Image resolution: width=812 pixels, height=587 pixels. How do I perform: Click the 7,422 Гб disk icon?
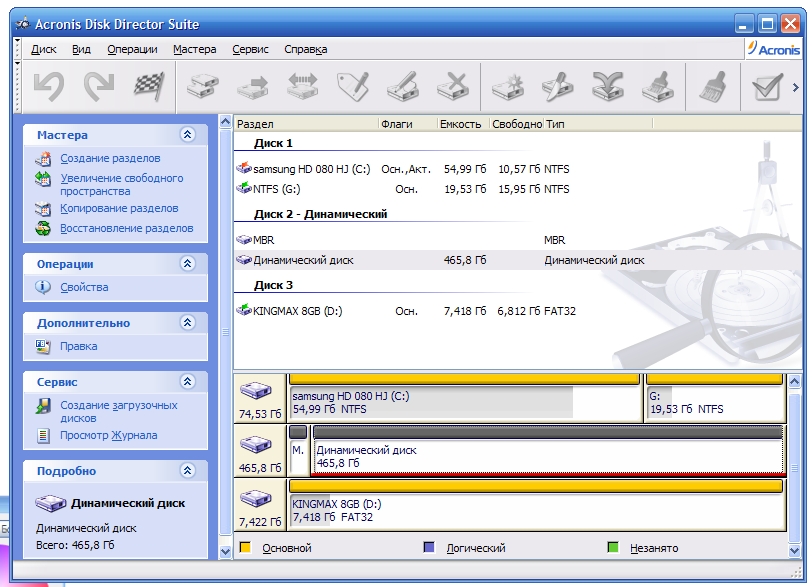pyautogui.click(x=255, y=498)
